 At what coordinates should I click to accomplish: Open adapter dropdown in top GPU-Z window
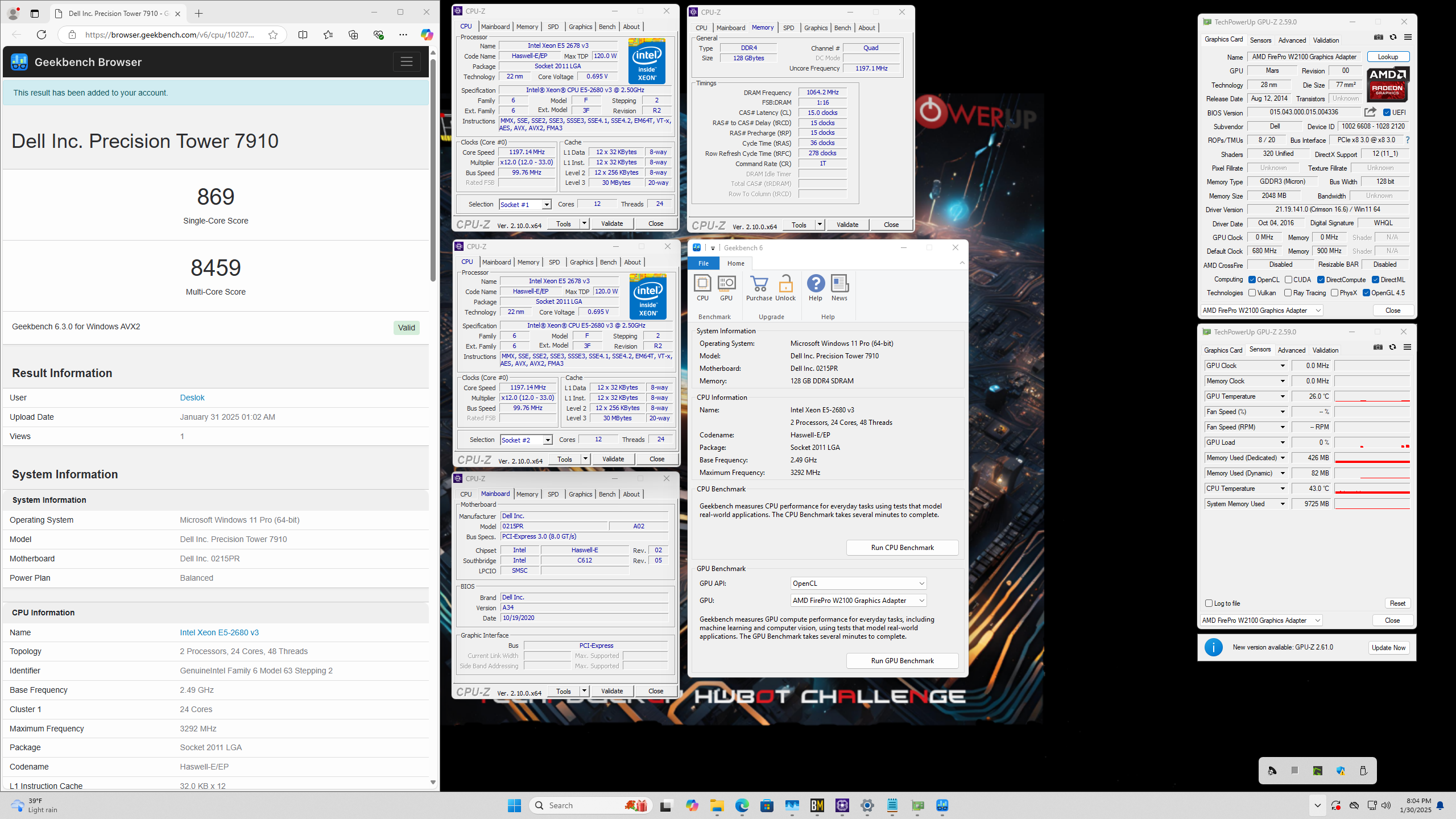point(1261,311)
